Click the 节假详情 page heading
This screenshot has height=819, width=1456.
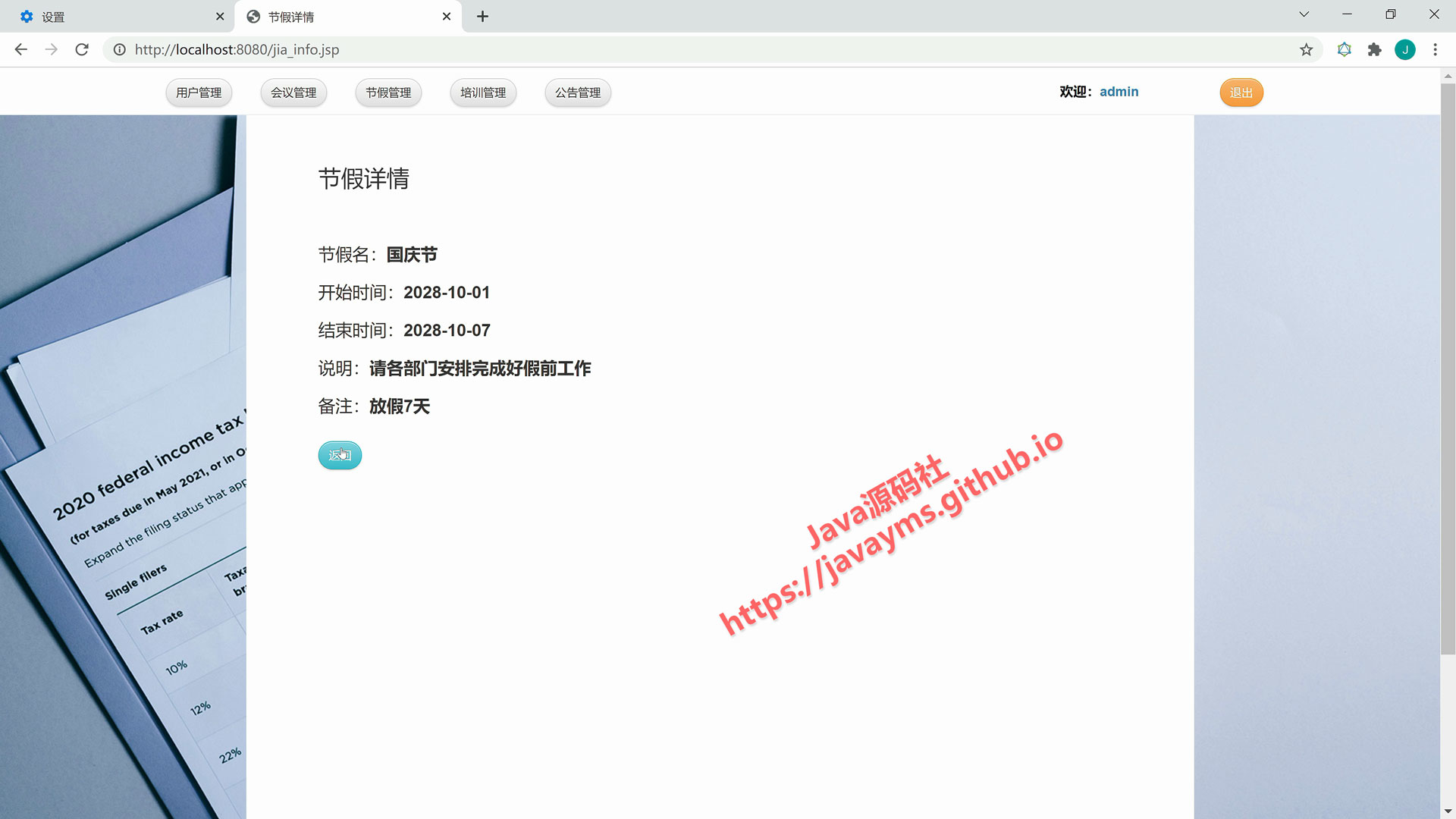point(363,179)
